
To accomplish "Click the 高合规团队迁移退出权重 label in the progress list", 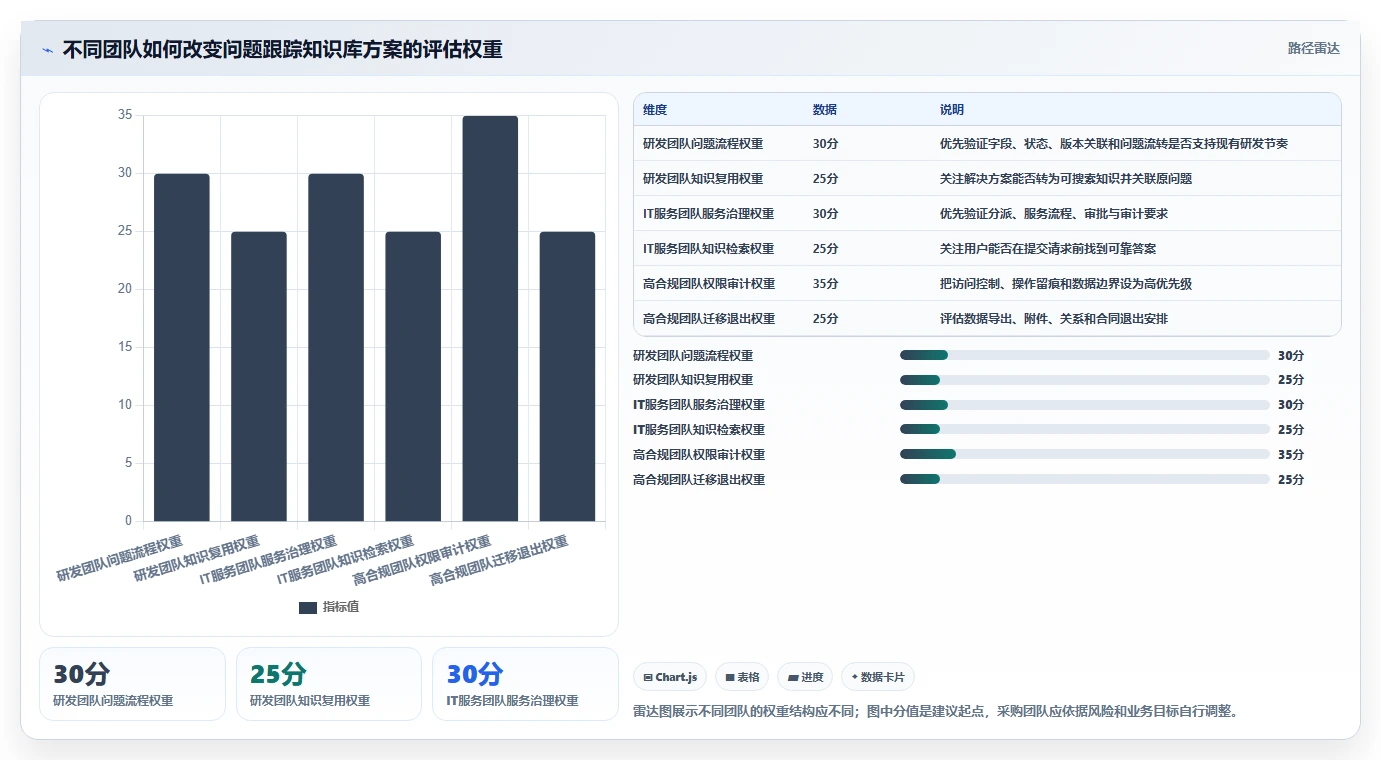I will pos(699,480).
